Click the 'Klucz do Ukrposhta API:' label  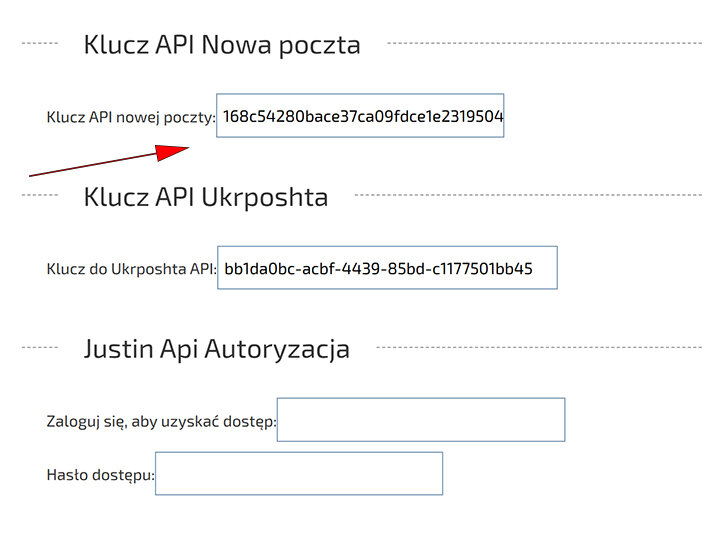tap(131, 269)
